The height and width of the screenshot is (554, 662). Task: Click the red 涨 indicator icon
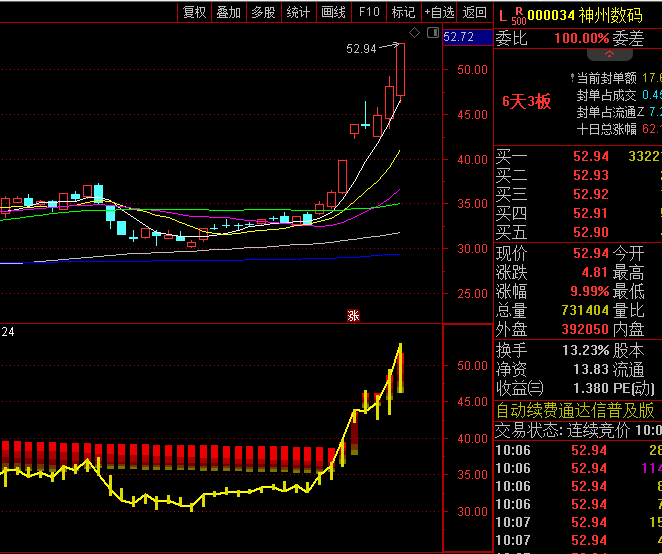pyautogui.click(x=352, y=316)
